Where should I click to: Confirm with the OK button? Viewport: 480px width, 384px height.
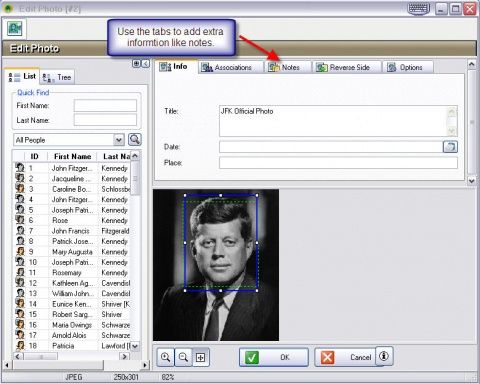(x=274, y=357)
